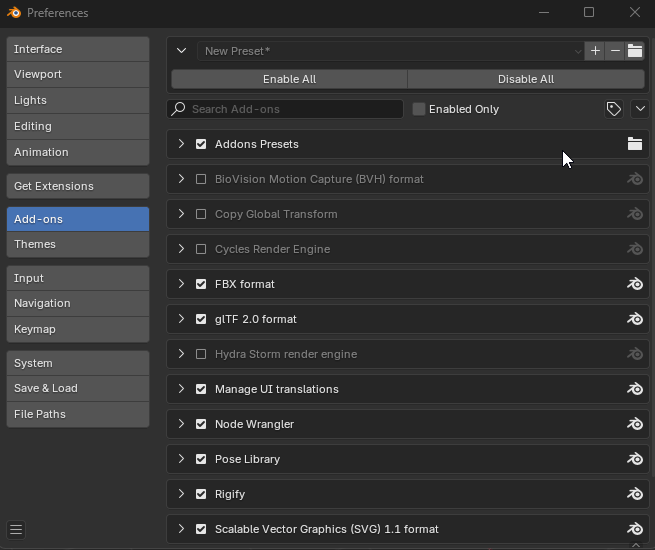Click the search magnifier icon
Viewport: 655px width, 550px height.
[178, 109]
